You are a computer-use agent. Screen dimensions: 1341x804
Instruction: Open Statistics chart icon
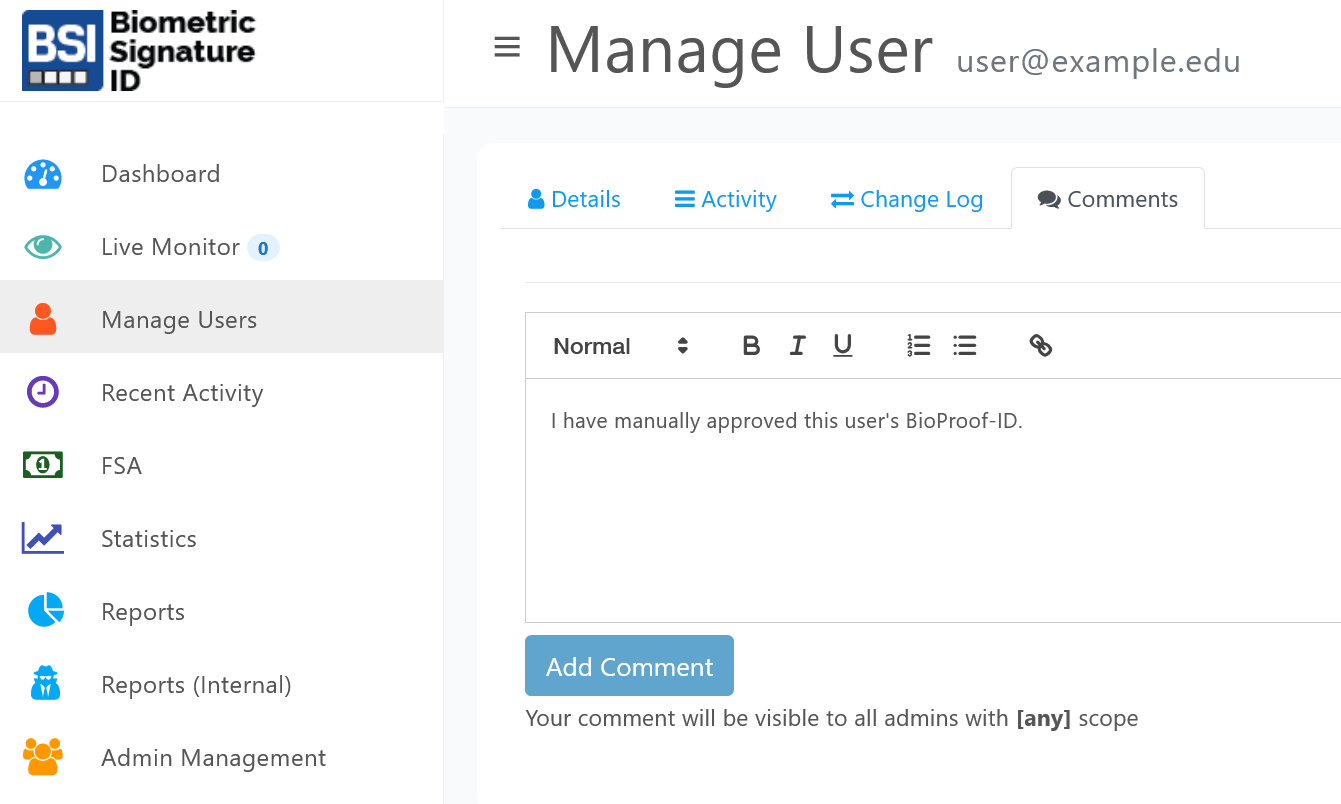43,538
